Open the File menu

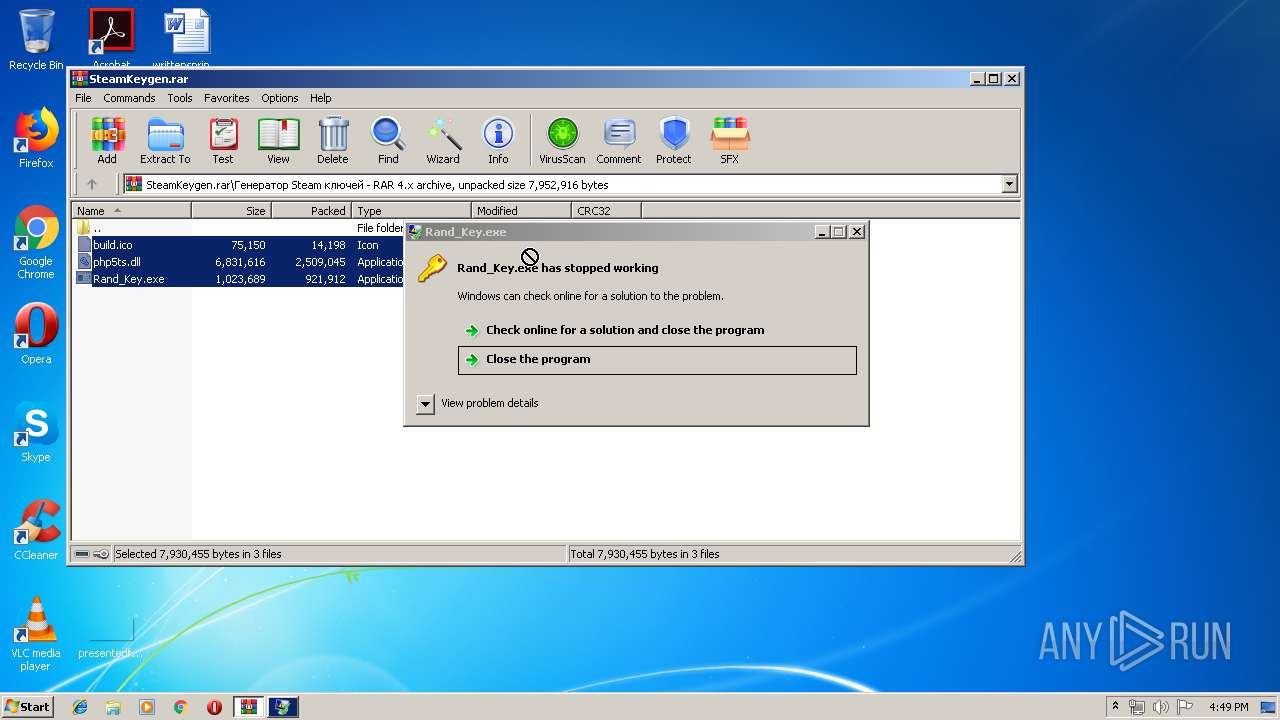(83, 98)
